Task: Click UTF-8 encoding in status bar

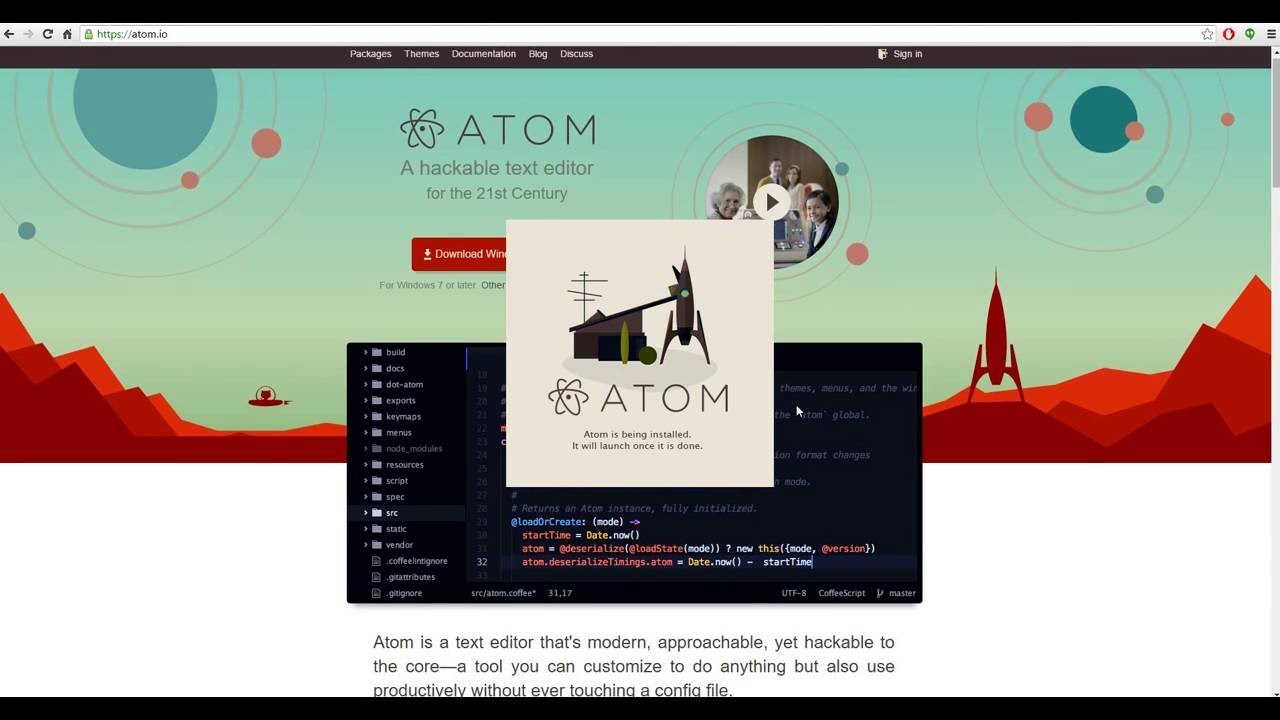Action: click(794, 593)
